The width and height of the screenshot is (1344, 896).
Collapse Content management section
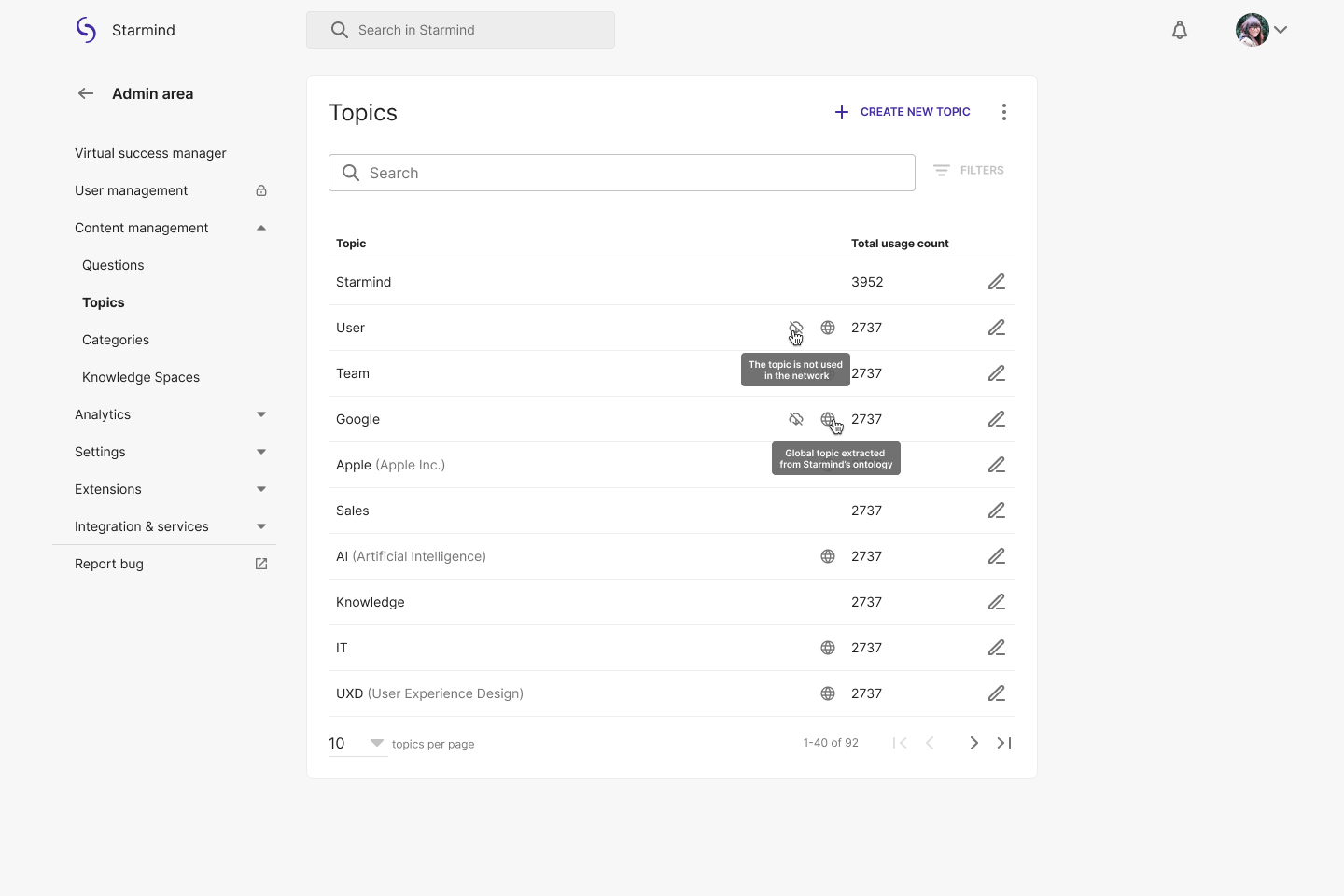[261, 228]
